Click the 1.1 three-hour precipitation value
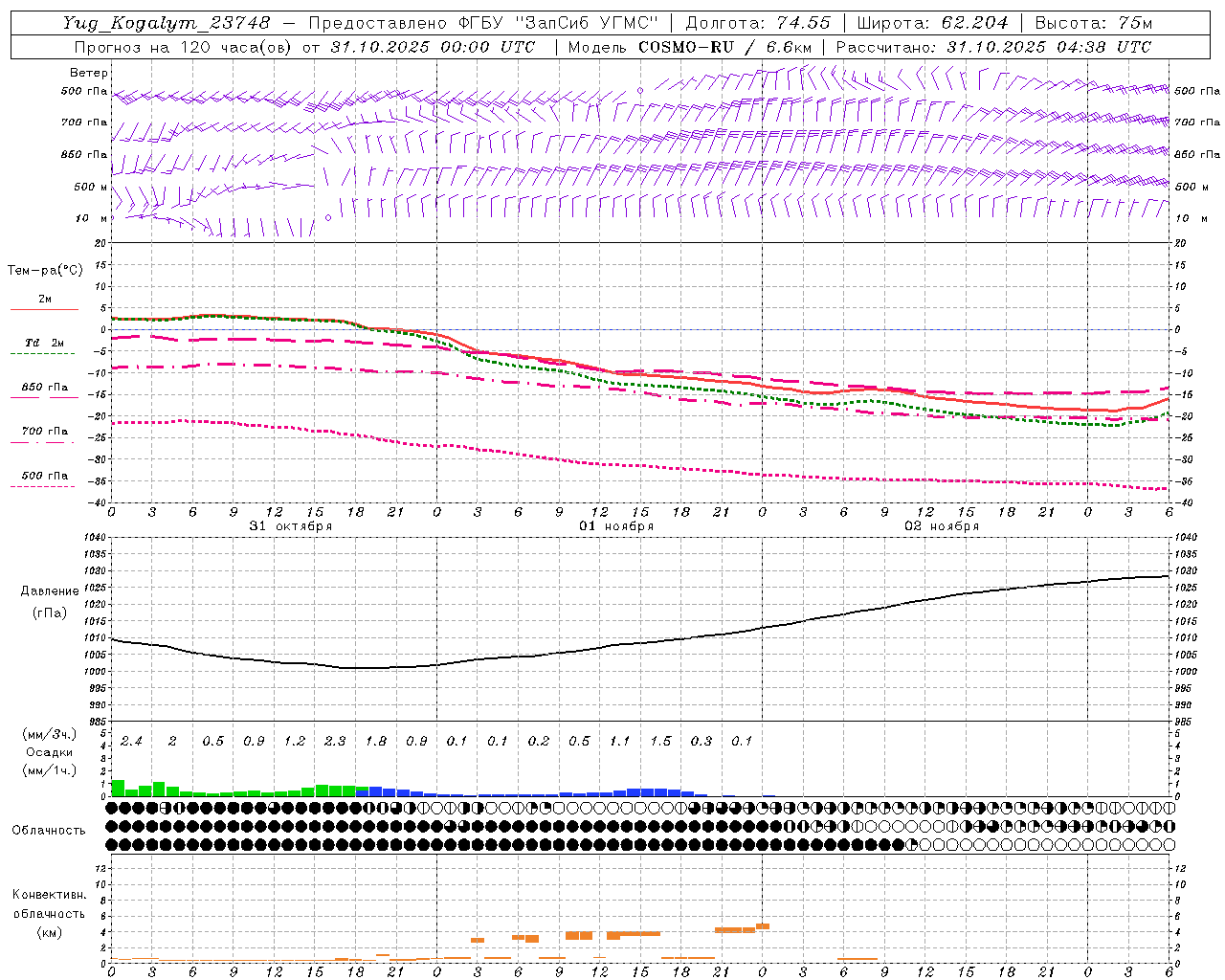This screenshot has width=1225, height=980. 620,742
